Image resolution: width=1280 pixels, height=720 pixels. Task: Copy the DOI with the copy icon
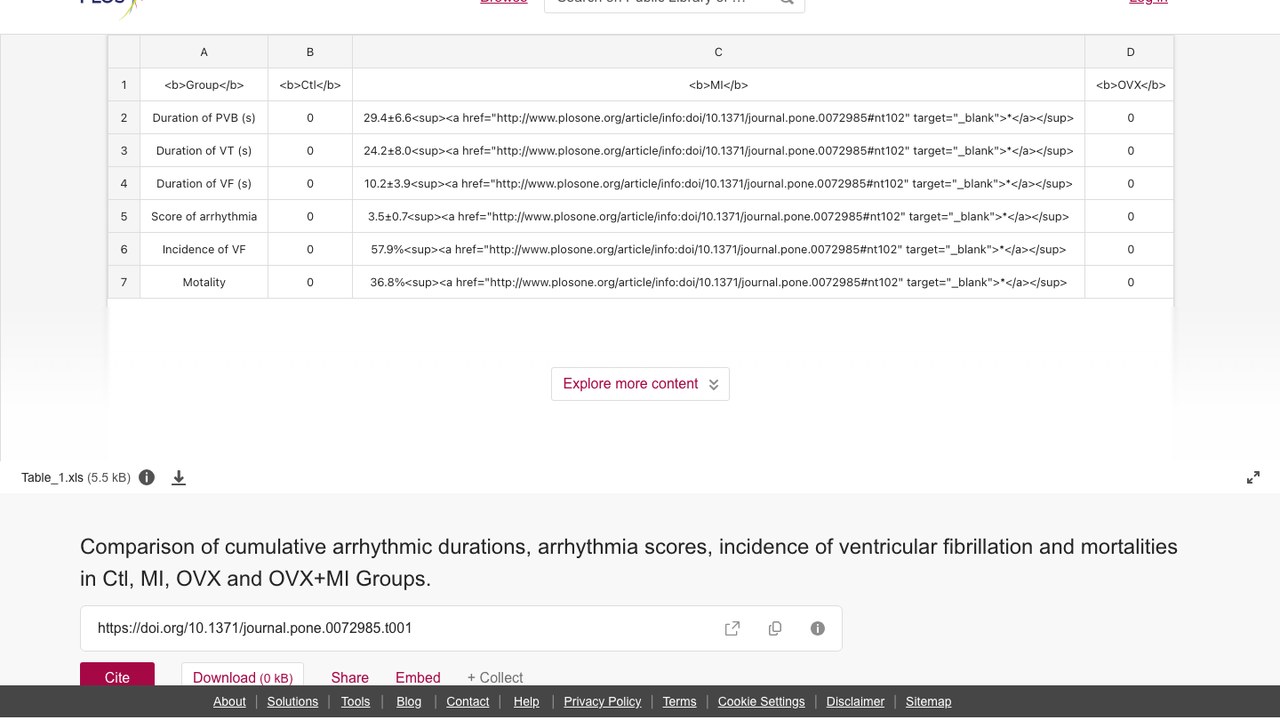[775, 628]
